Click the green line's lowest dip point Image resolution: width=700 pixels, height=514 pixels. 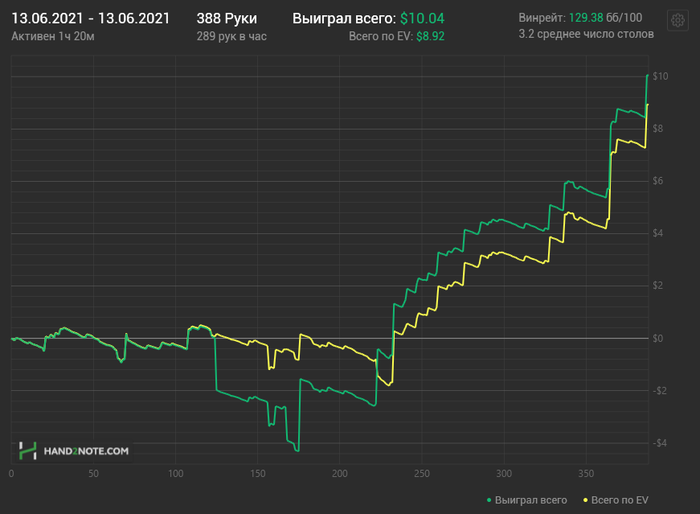(x=298, y=451)
